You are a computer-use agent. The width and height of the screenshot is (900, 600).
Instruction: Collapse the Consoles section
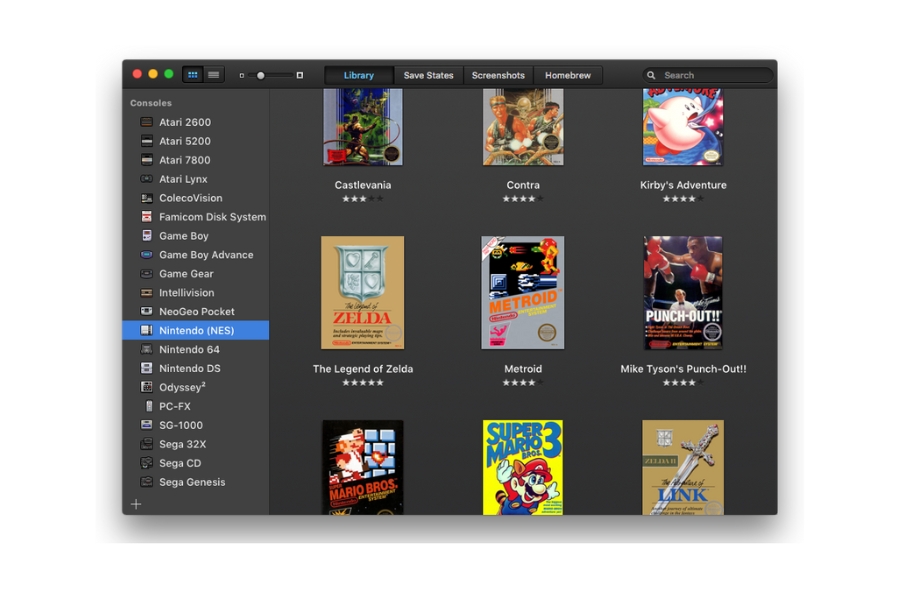point(150,102)
